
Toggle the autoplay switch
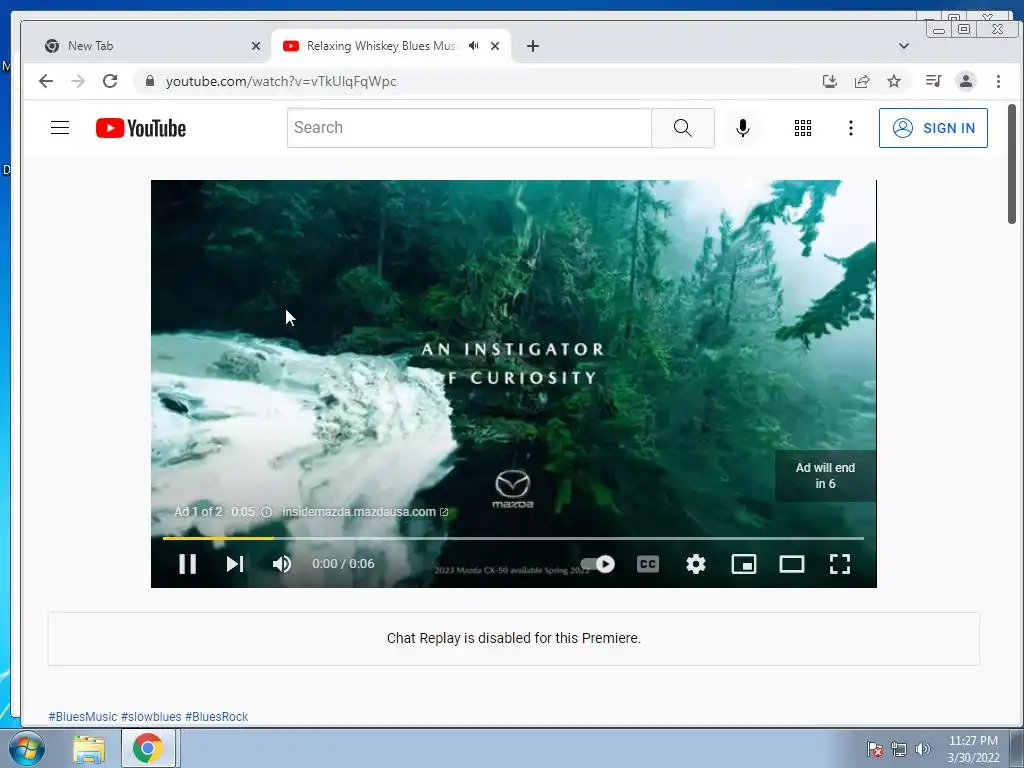pyautogui.click(x=598, y=564)
